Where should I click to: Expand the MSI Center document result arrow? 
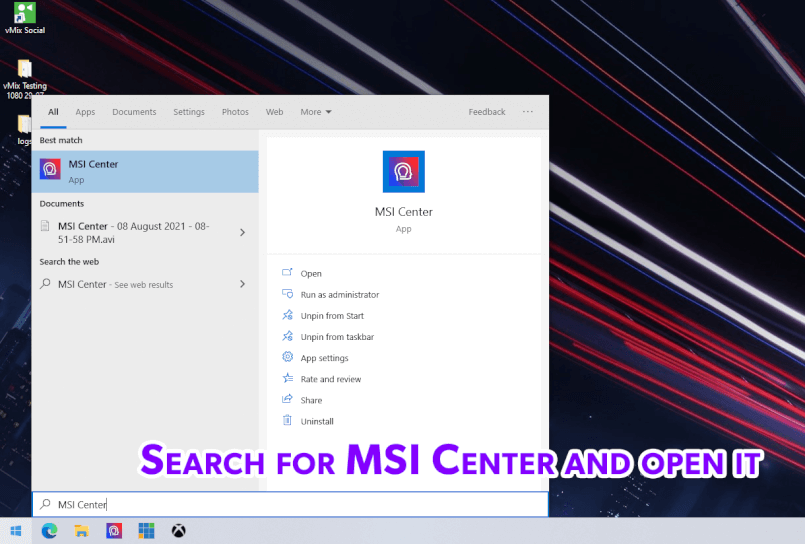(x=242, y=232)
